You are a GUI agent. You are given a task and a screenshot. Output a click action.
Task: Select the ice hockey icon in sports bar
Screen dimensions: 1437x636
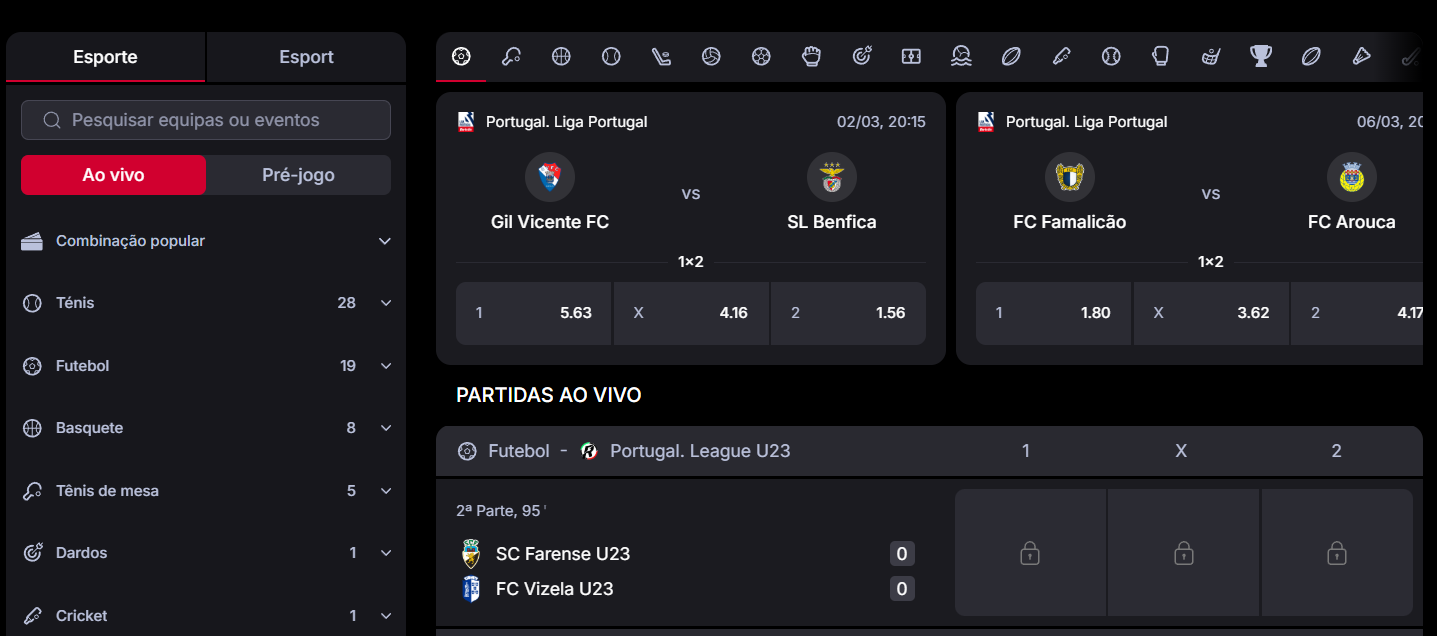(661, 56)
